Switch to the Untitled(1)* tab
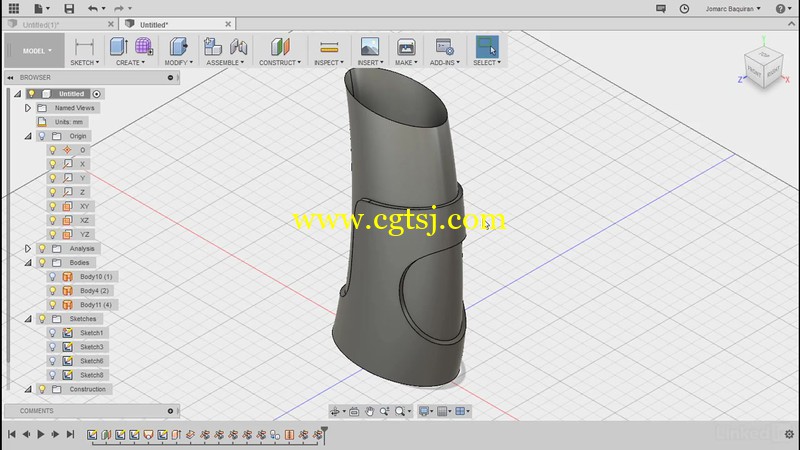The height and width of the screenshot is (450, 800). pyautogui.click(x=41, y=24)
